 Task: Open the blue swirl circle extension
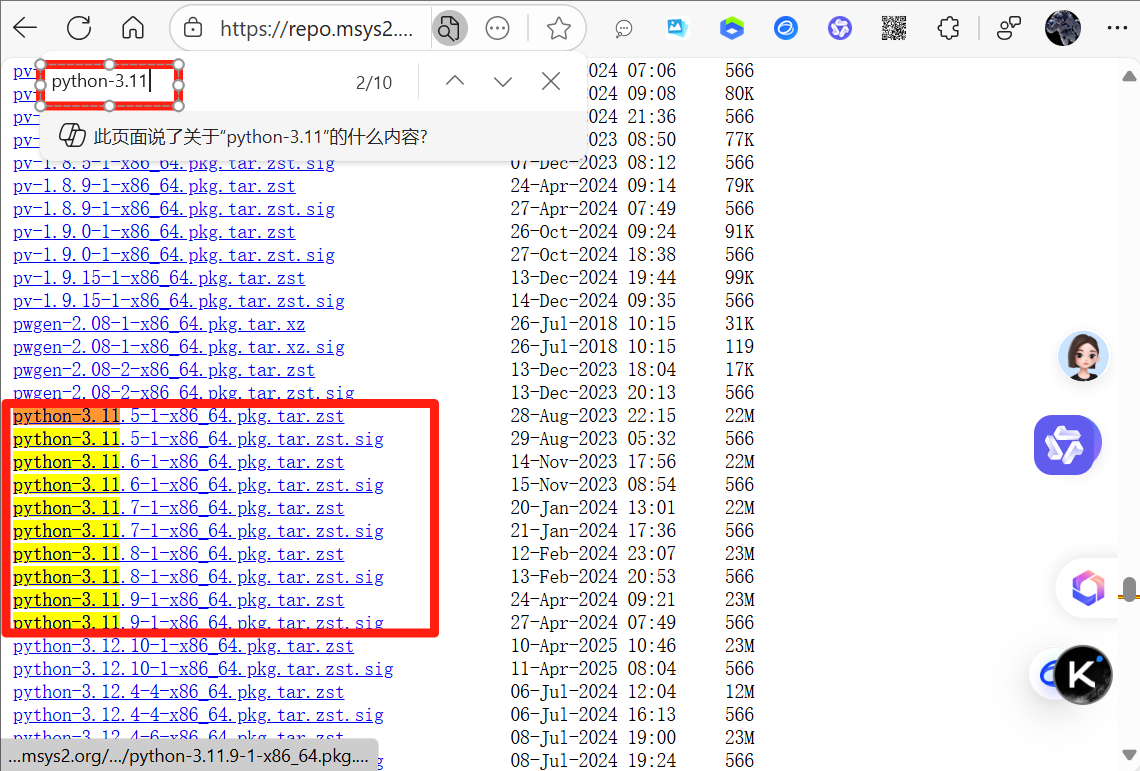pyautogui.click(x=785, y=28)
